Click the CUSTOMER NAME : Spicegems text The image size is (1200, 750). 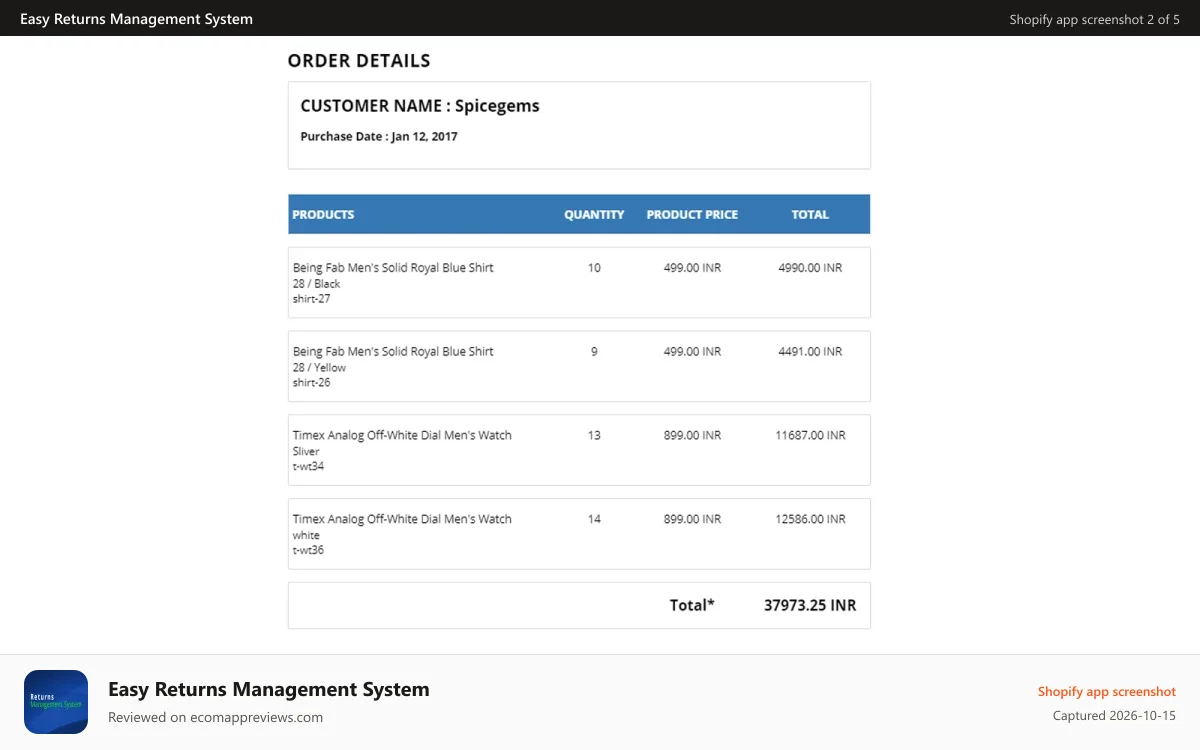point(420,106)
